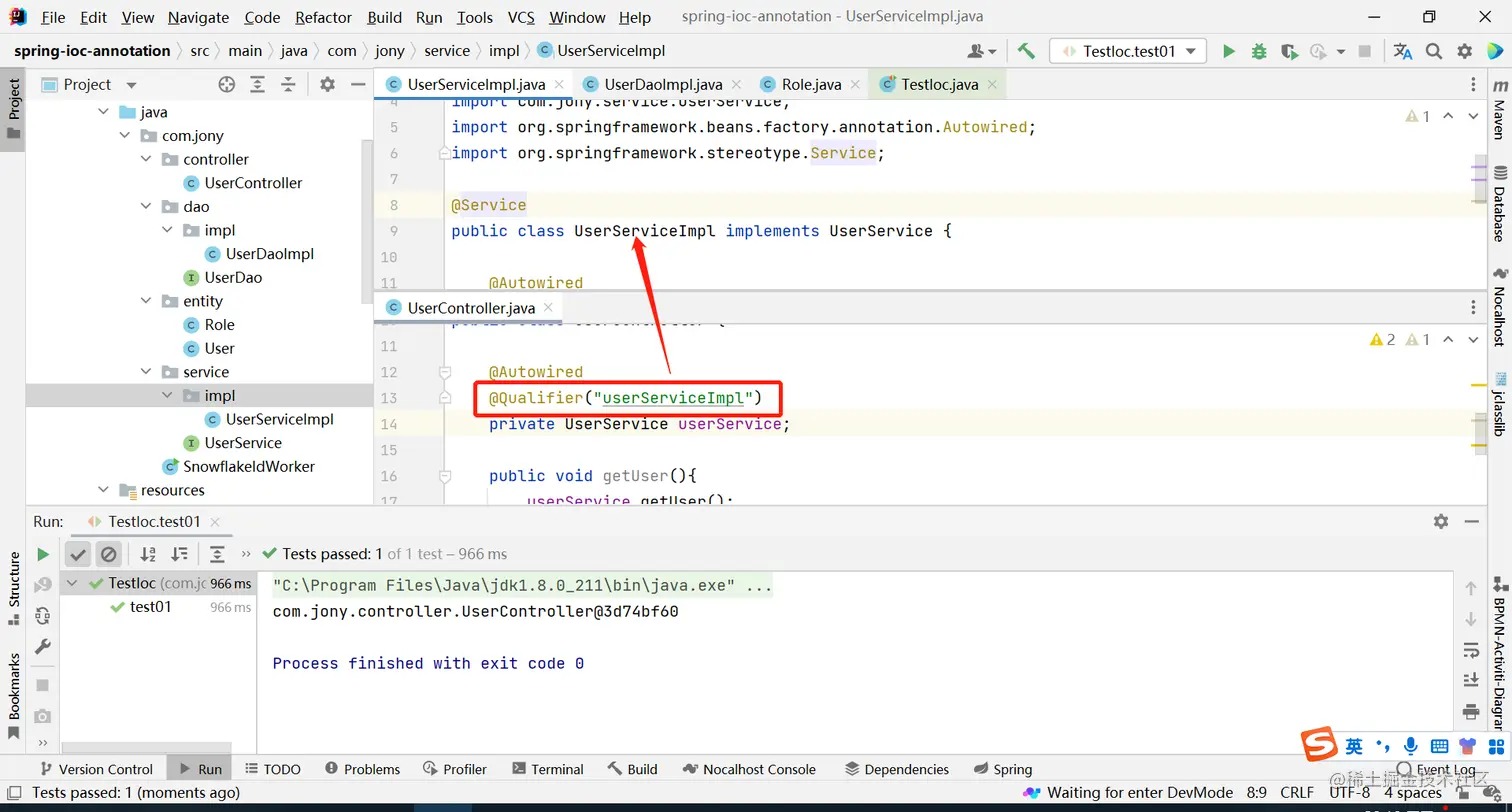Open the Maven tool window
1512x812 pixels.
coord(1499,111)
